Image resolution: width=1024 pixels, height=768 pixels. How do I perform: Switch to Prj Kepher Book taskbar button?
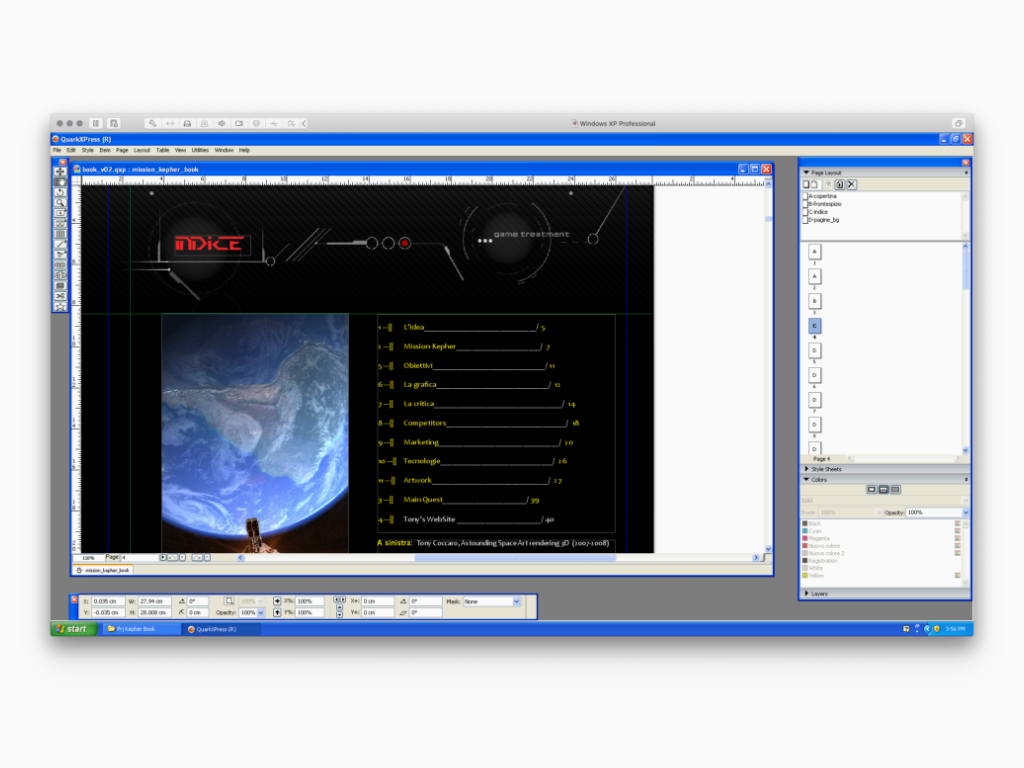coord(140,629)
